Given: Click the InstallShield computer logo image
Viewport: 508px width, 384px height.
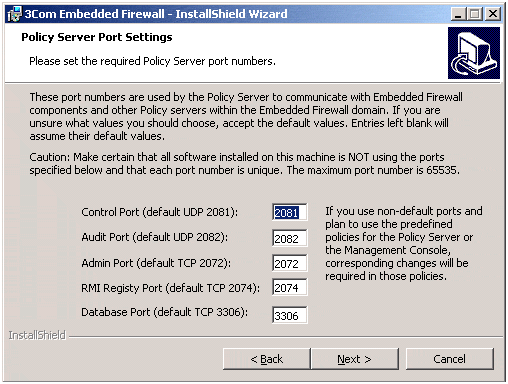Looking at the screenshot, I should click(x=474, y=53).
